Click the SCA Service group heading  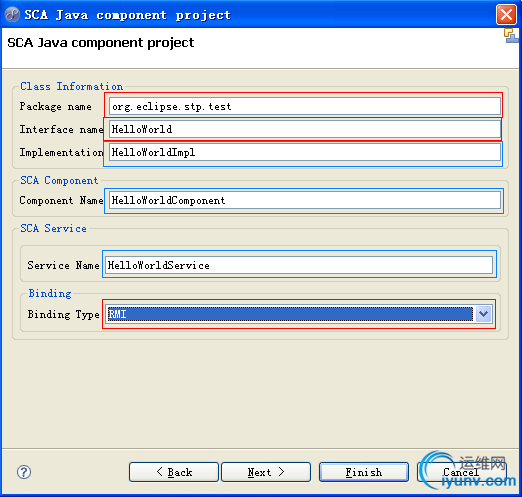pyautogui.click(x=53, y=228)
